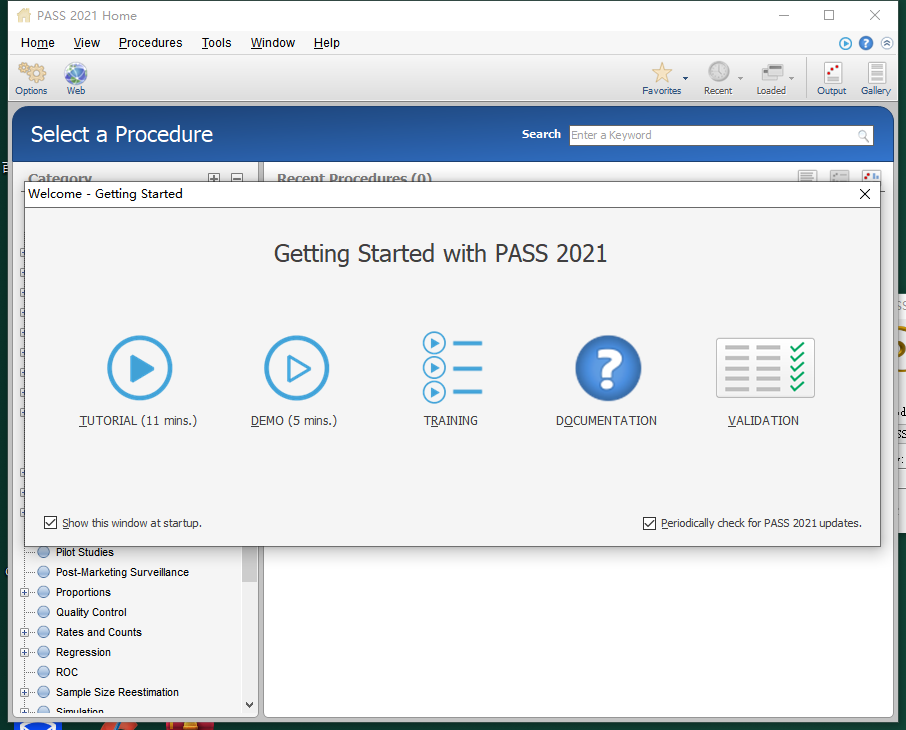
Task: Click the Proportions category circle icon
Action: [x=43, y=592]
